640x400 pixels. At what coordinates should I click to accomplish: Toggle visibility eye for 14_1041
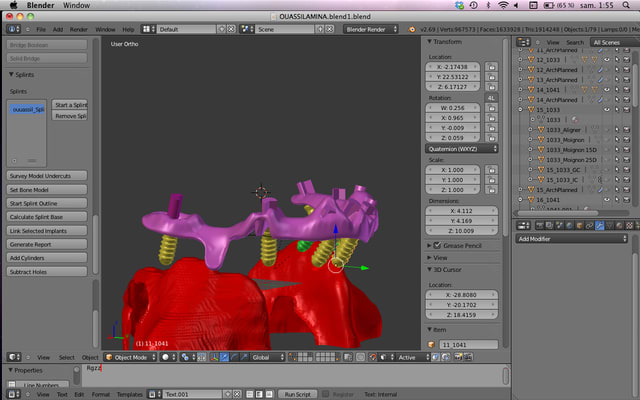(607, 90)
